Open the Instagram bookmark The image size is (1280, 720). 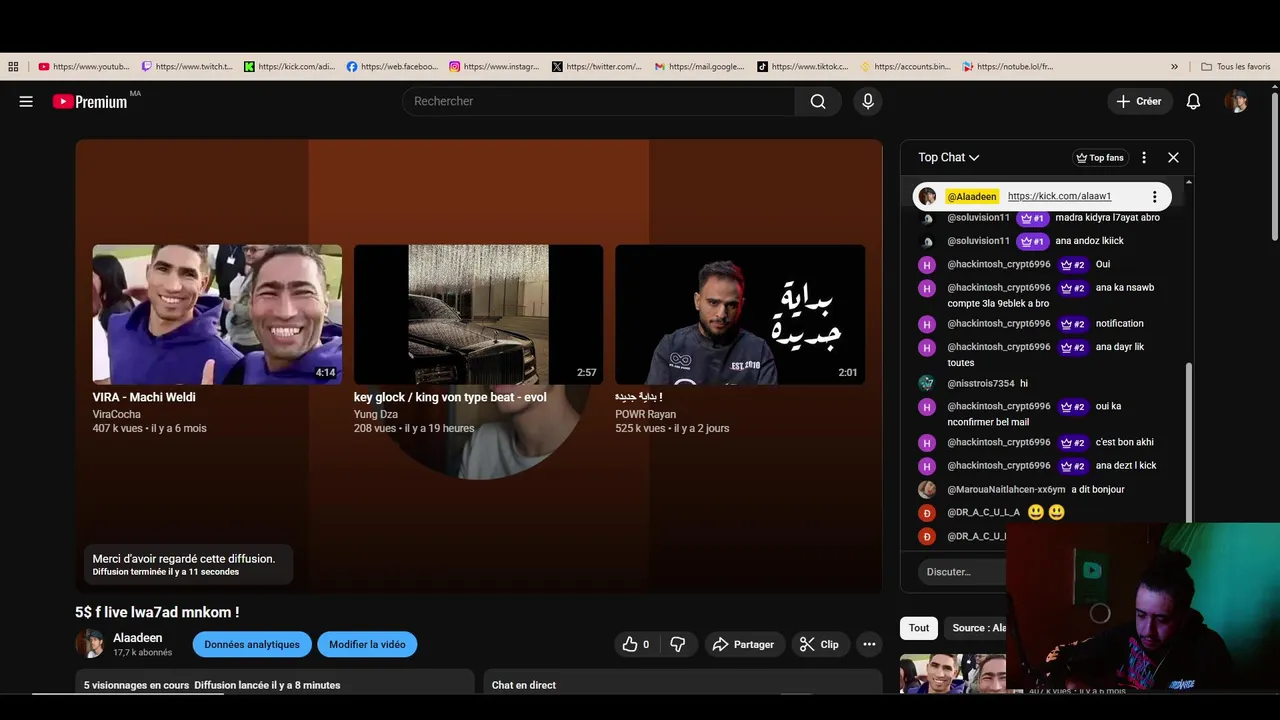coord(495,67)
